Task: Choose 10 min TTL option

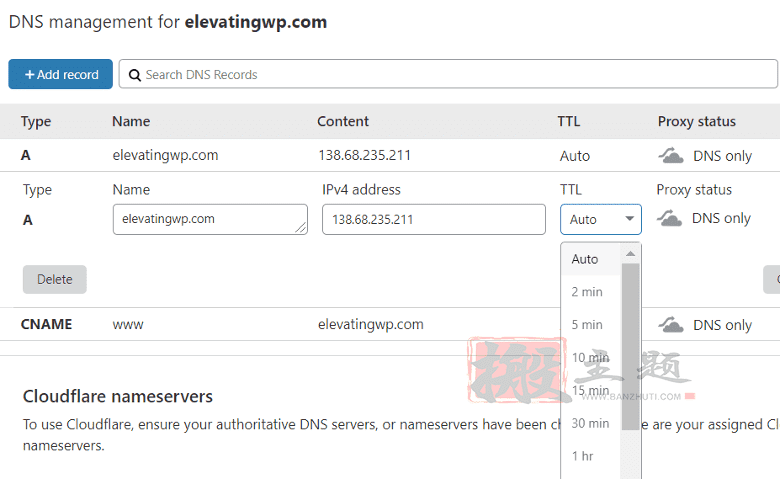Action: click(x=591, y=358)
